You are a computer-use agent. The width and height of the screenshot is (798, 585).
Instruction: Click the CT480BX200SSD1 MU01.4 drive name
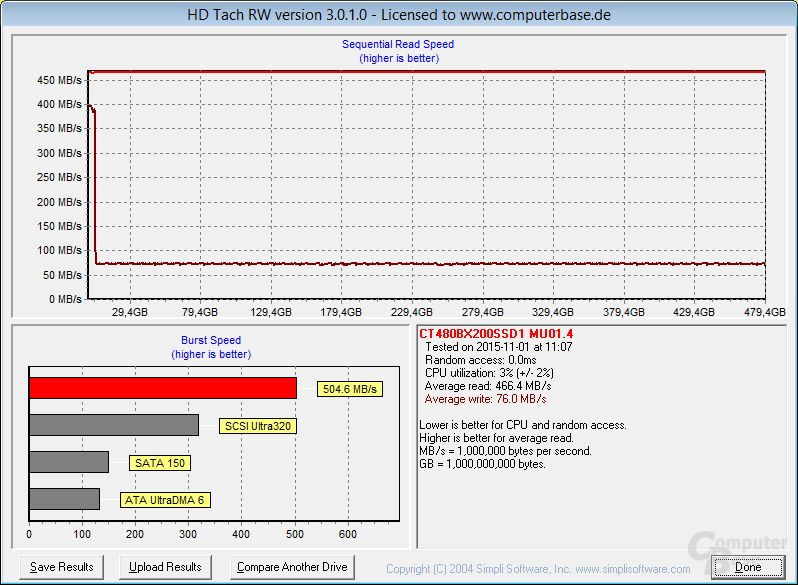pyautogui.click(x=496, y=334)
